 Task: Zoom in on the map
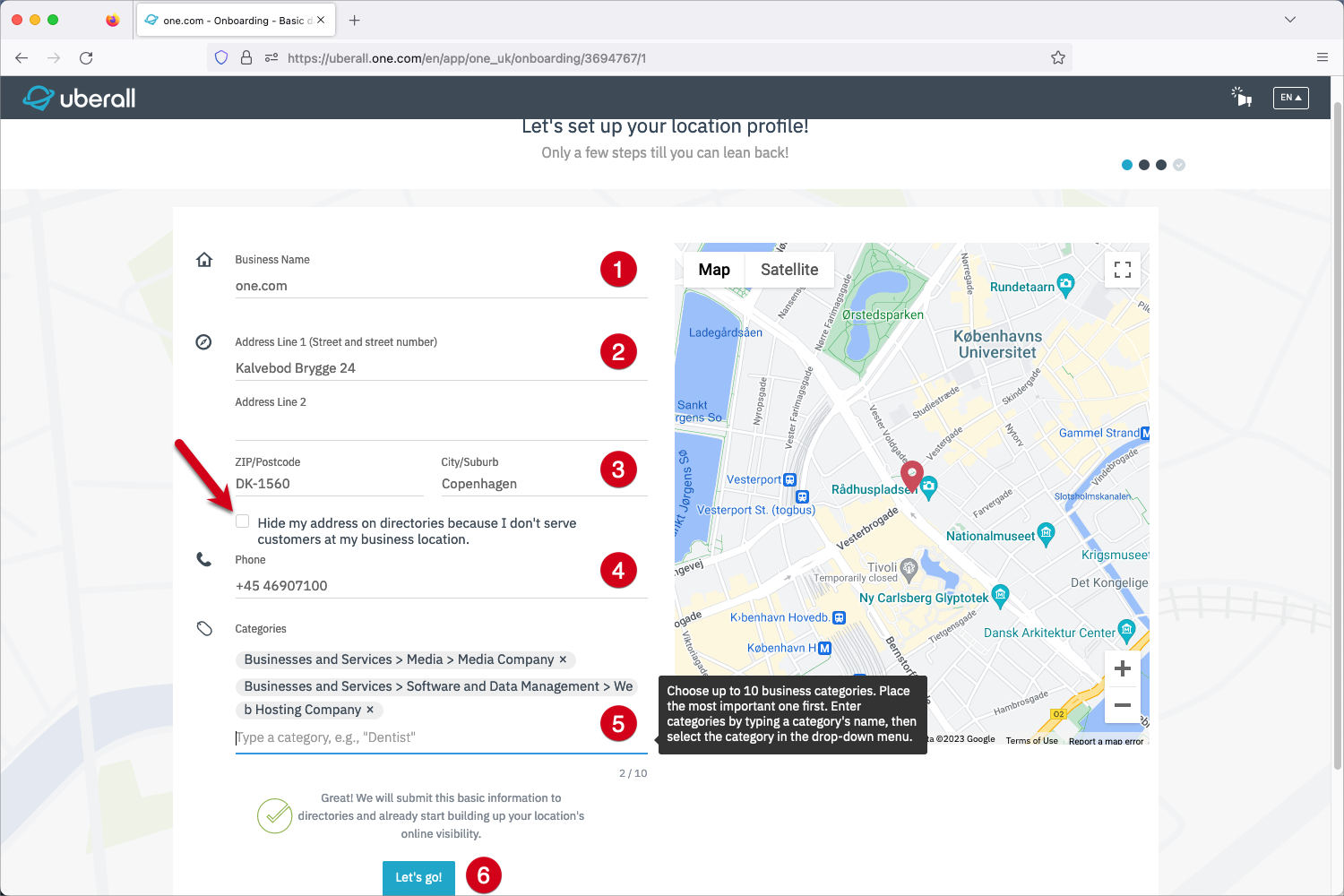1122,669
